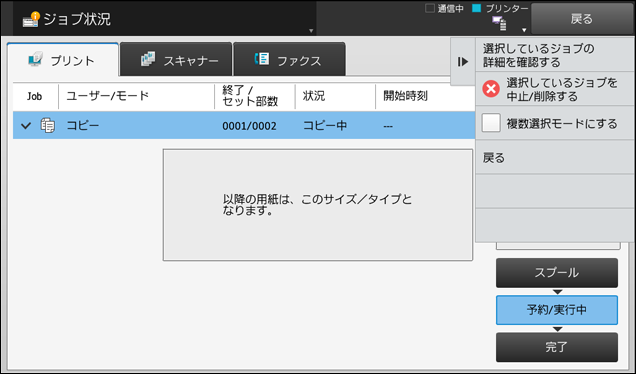Click the red X cancel/delete job icon
The width and height of the screenshot is (636, 374).
(491, 89)
